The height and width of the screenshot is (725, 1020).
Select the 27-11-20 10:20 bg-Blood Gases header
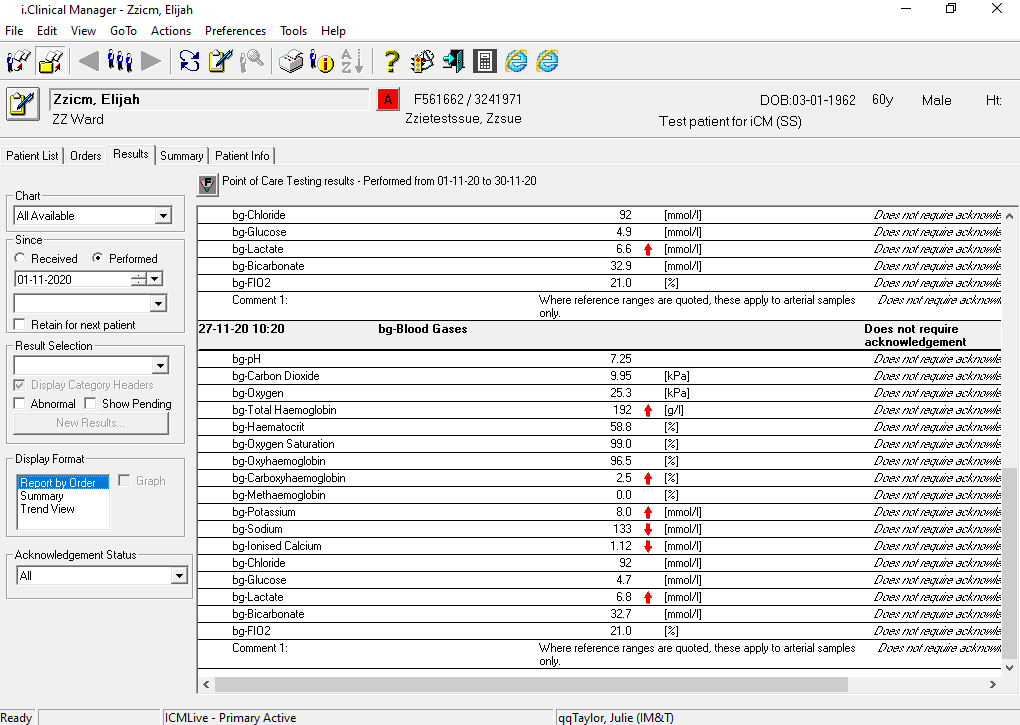click(x=599, y=336)
